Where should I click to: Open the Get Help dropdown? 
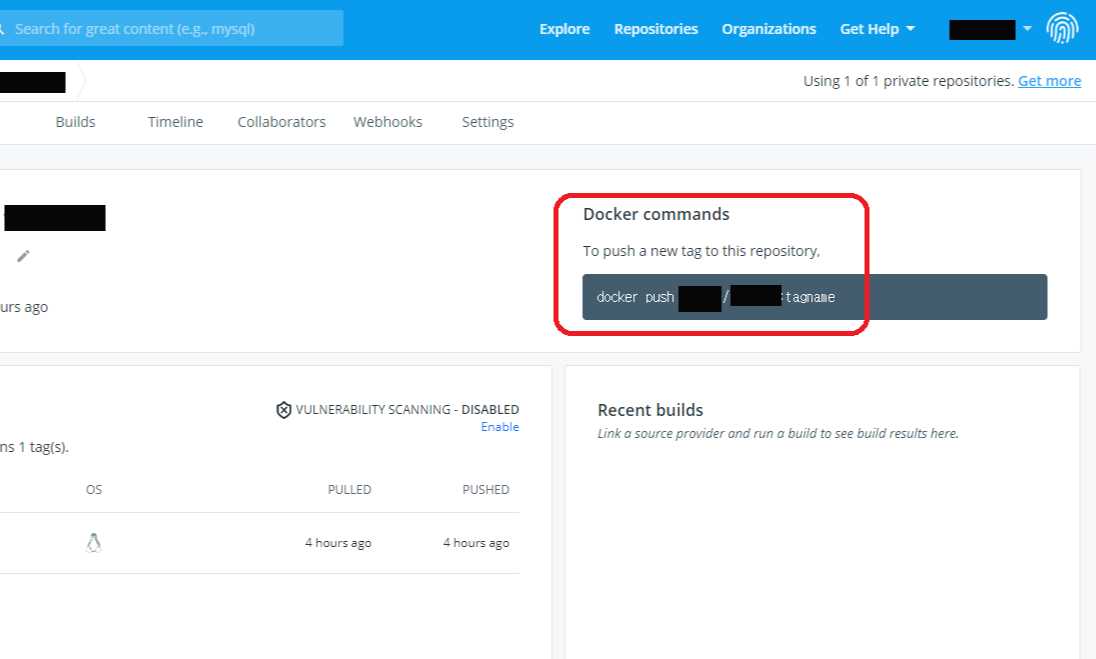pos(877,29)
